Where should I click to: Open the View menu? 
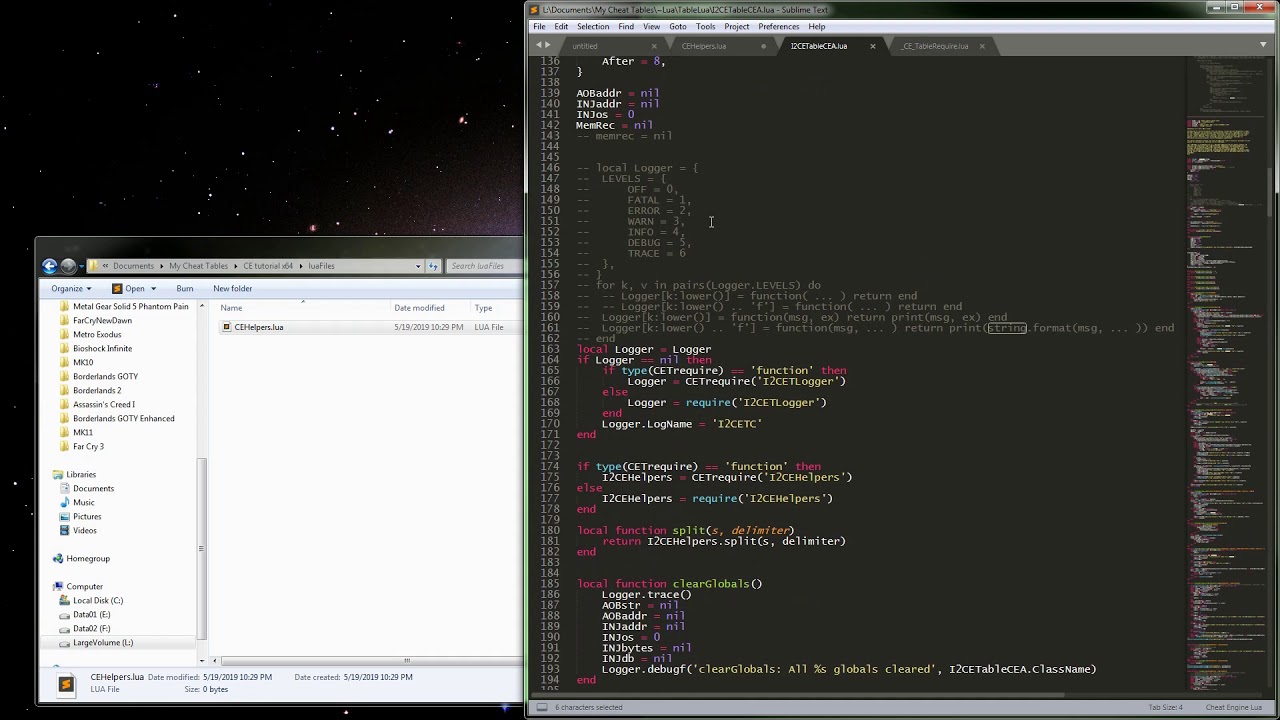(x=651, y=27)
